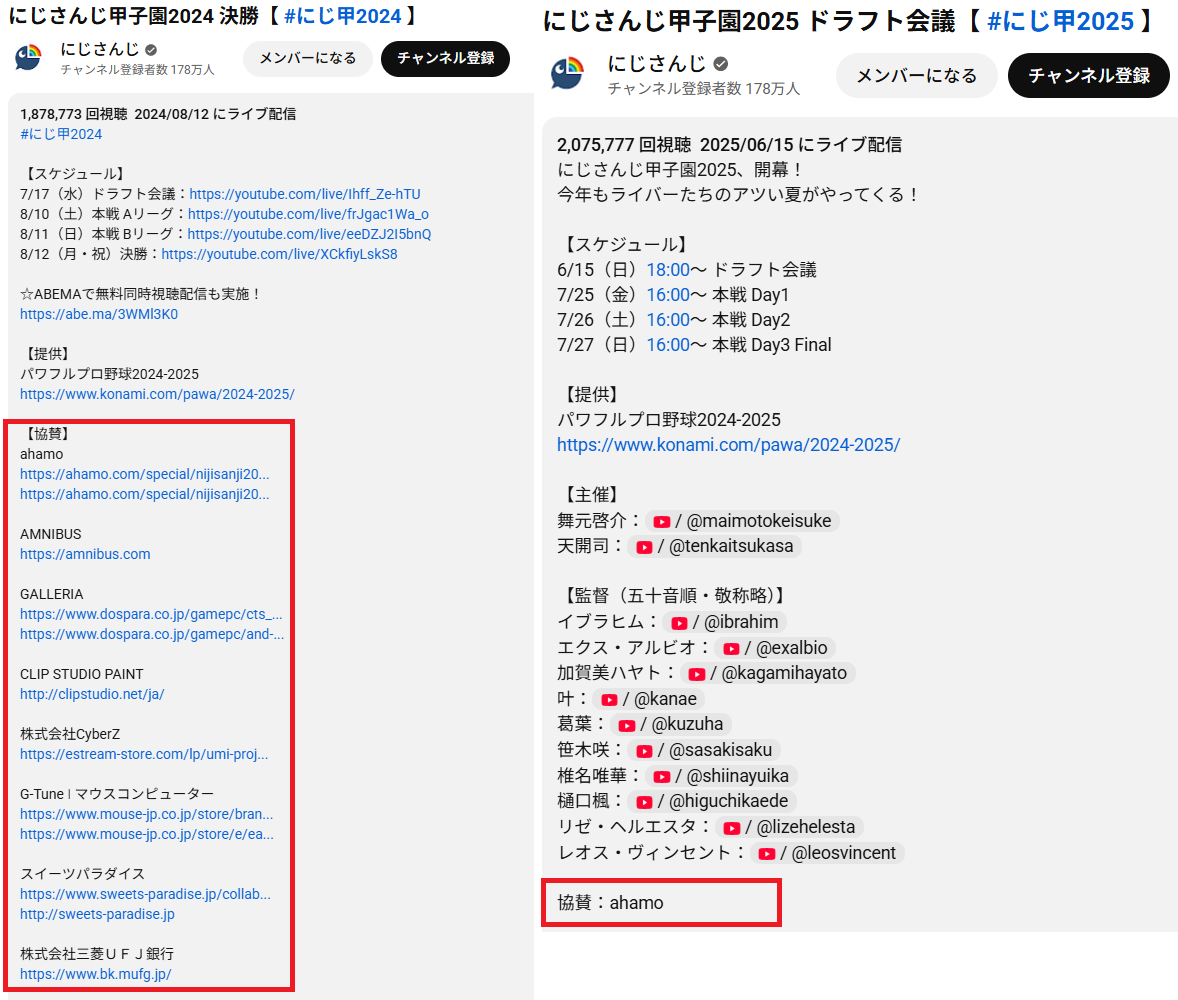
Task: Click チャンネル登録 in the 2024 決勝 panel
Action: (x=446, y=59)
